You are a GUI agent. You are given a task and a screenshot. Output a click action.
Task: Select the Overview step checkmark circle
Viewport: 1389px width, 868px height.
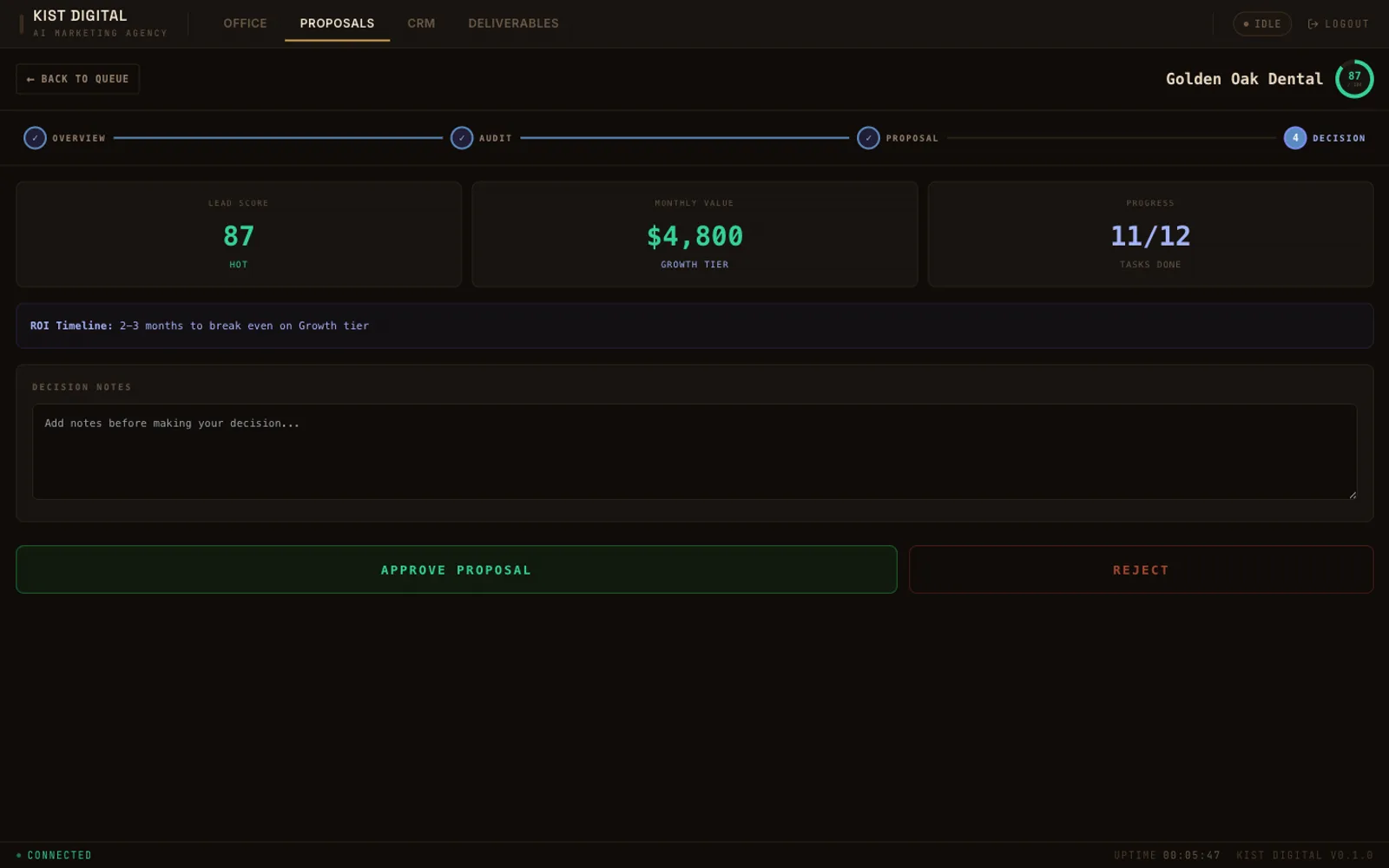coord(35,138)
